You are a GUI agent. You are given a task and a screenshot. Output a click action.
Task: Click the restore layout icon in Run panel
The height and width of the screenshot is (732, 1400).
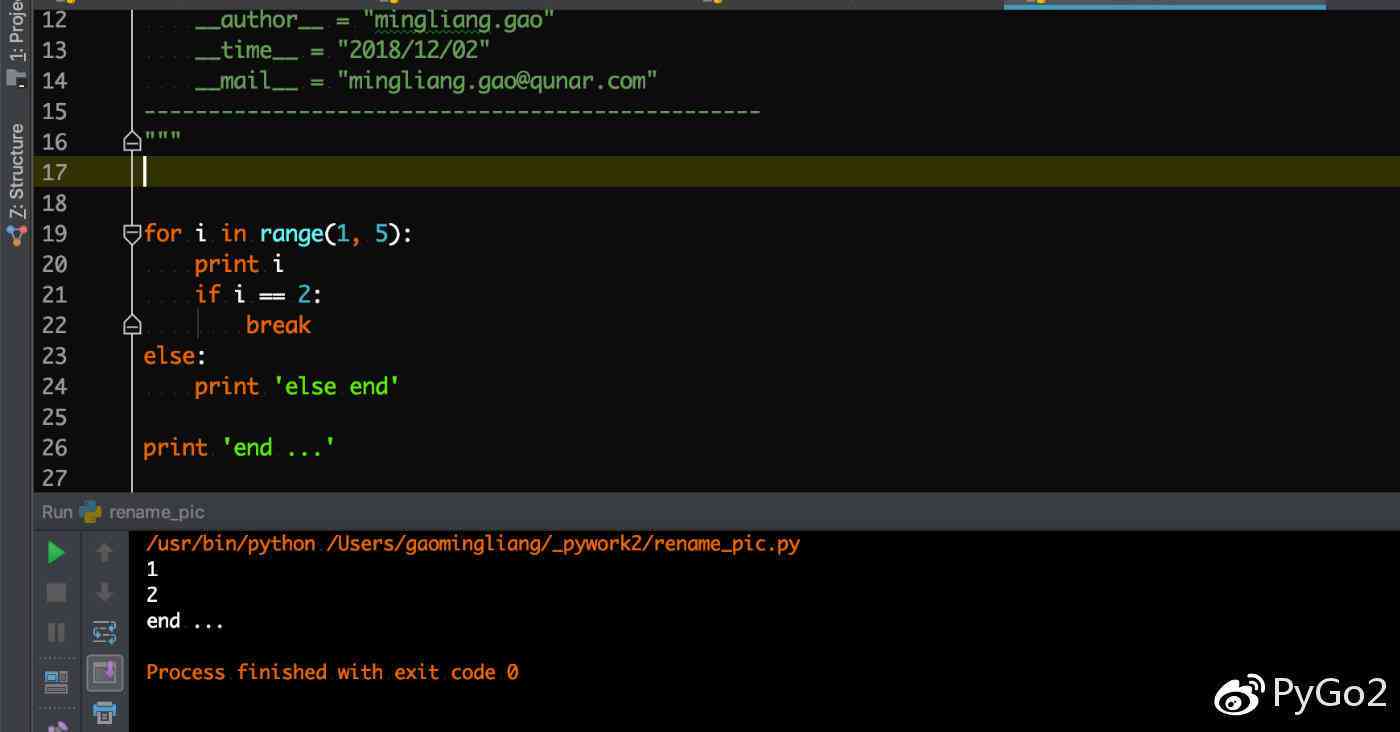point(57,682)
